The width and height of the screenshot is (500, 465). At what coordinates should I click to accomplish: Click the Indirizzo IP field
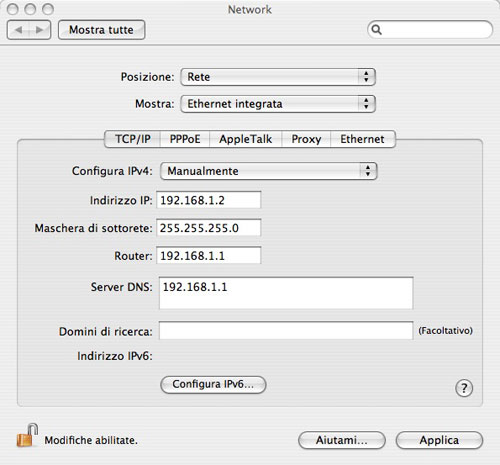coord(209,200)
